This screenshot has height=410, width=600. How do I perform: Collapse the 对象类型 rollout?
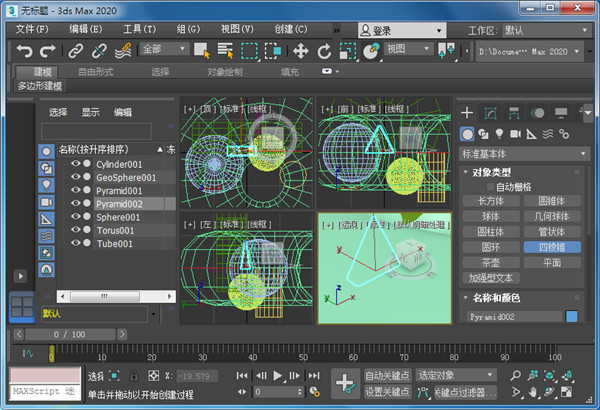(x=489, y=172)
